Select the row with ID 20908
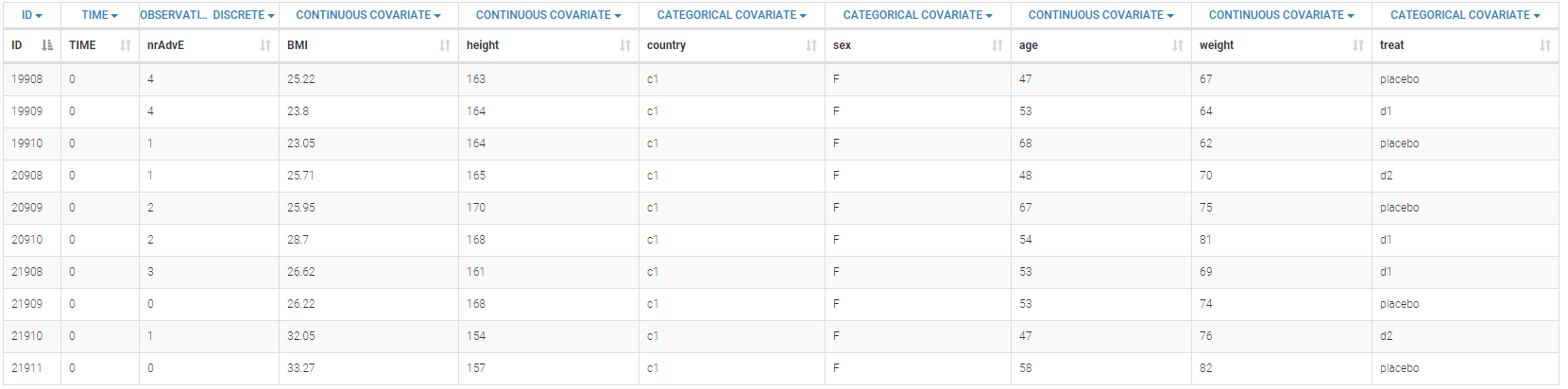 [27, 176]
